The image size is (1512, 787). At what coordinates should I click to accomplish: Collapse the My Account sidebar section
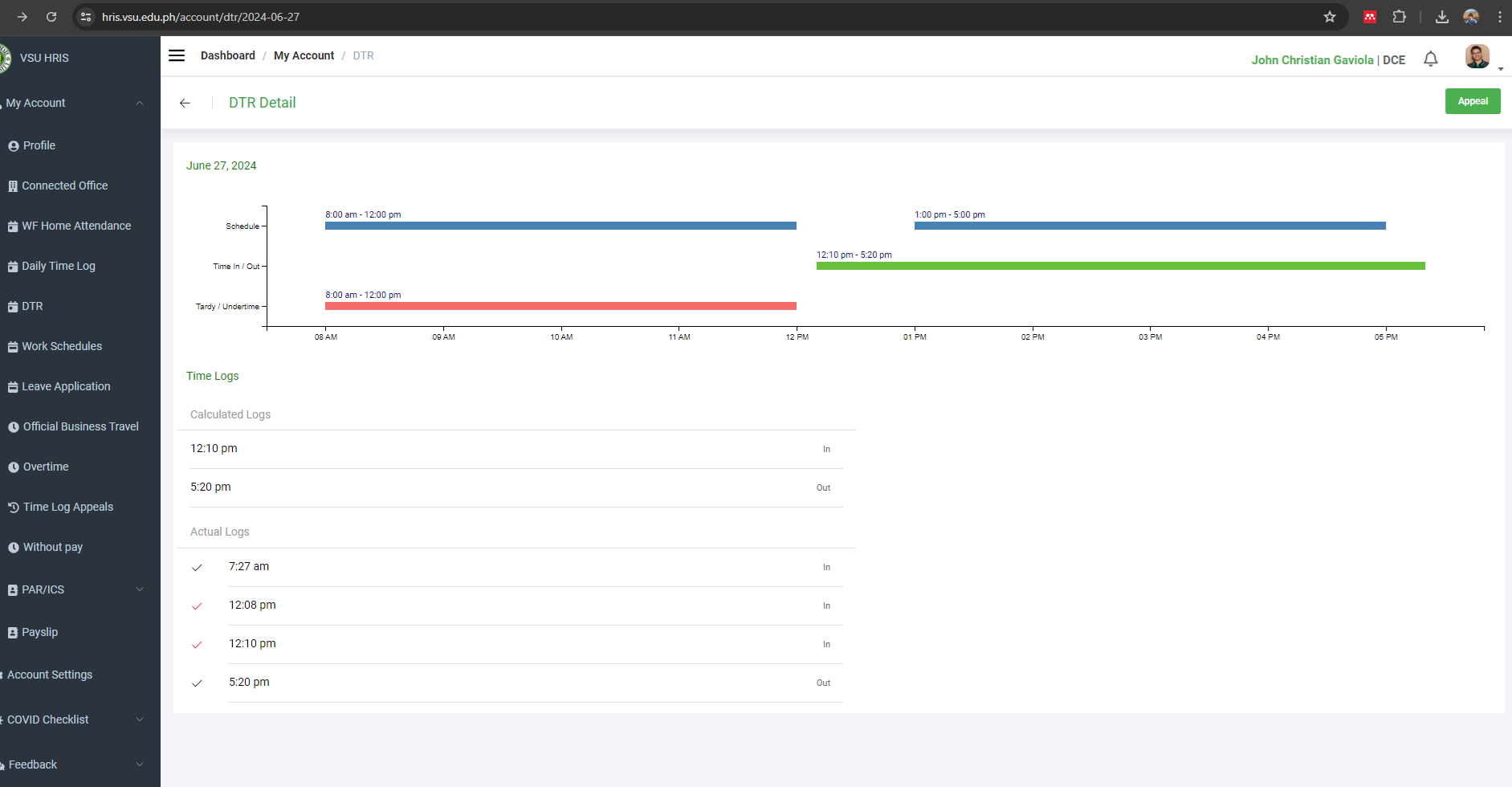coord(140,103)
